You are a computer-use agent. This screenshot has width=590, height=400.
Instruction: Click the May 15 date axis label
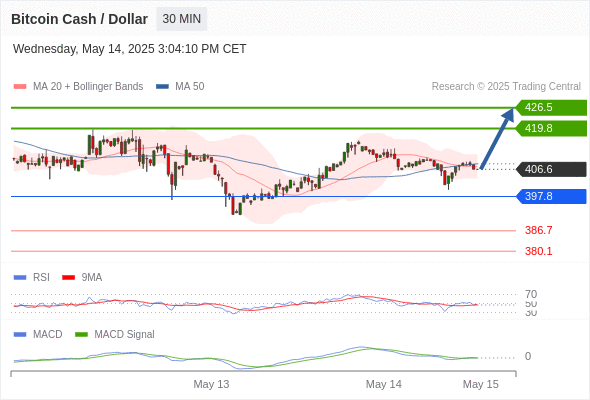pyautogui.click(x=481, y=384)
